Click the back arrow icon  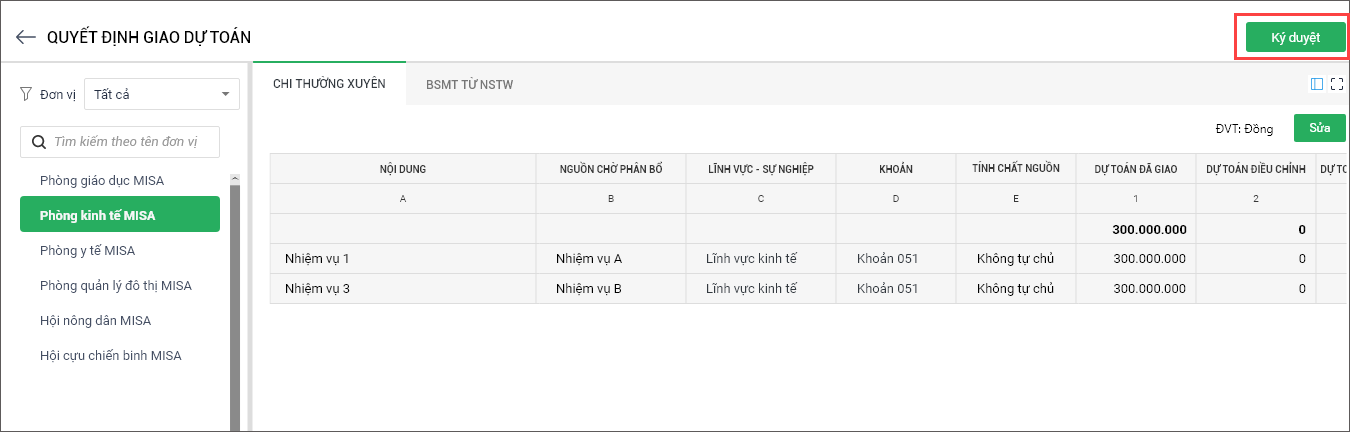[x=26, y=37]
